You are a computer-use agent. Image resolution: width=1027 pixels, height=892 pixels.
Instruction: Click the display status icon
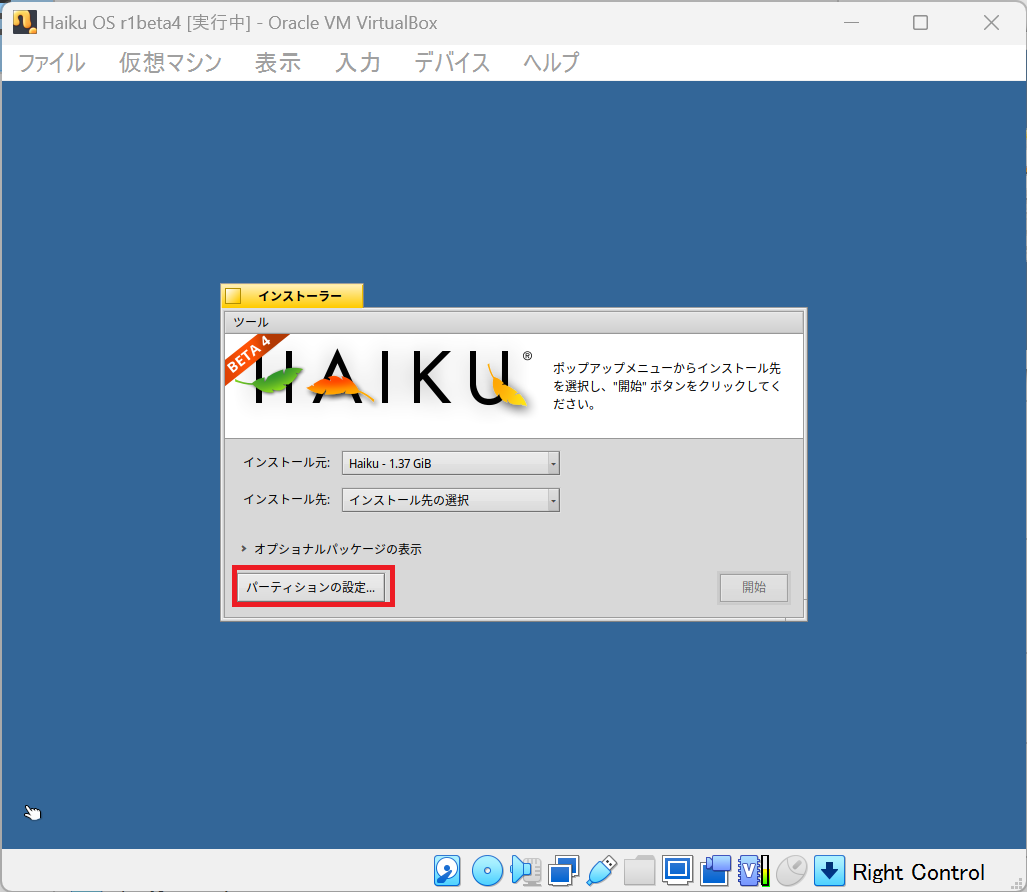(x=677, y=871)
